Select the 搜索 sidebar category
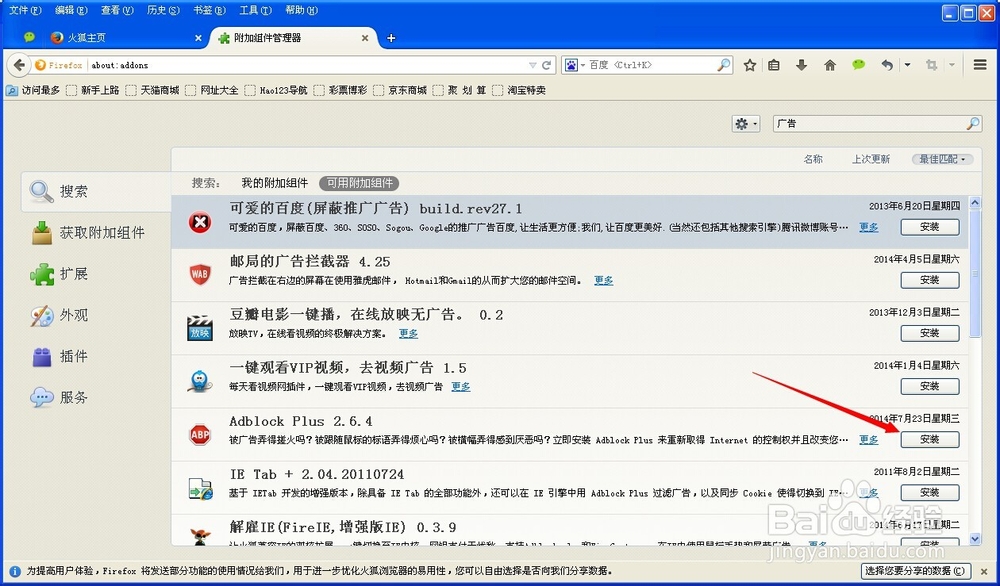 (96, 191)
